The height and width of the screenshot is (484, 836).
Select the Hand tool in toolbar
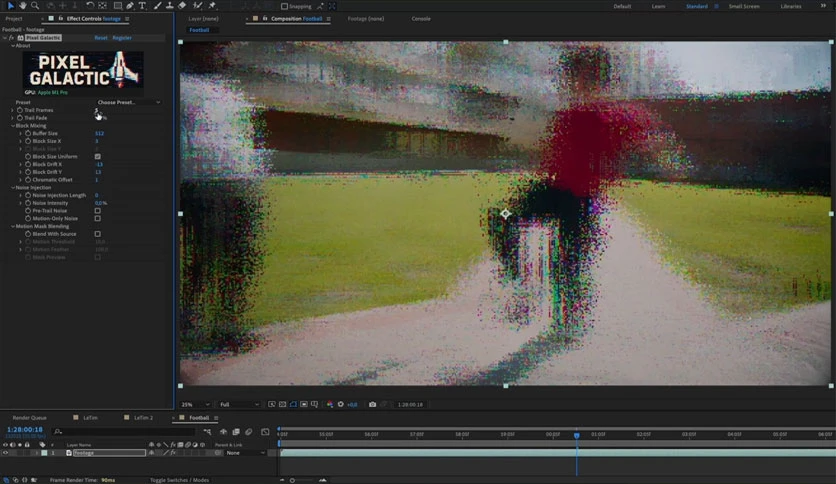[x=22, y=6]
